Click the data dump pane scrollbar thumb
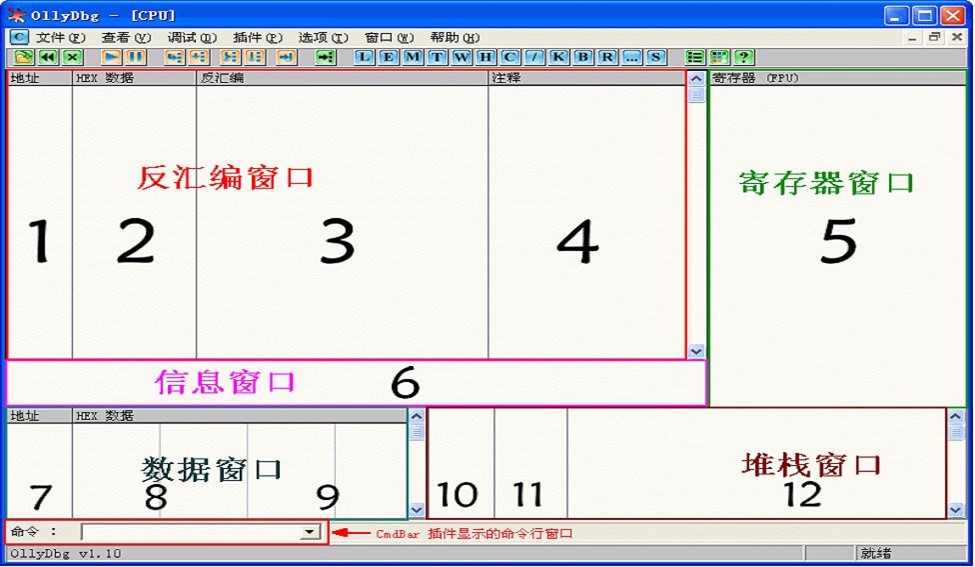Viewport: 975px width, 567px height. [417, 431]
